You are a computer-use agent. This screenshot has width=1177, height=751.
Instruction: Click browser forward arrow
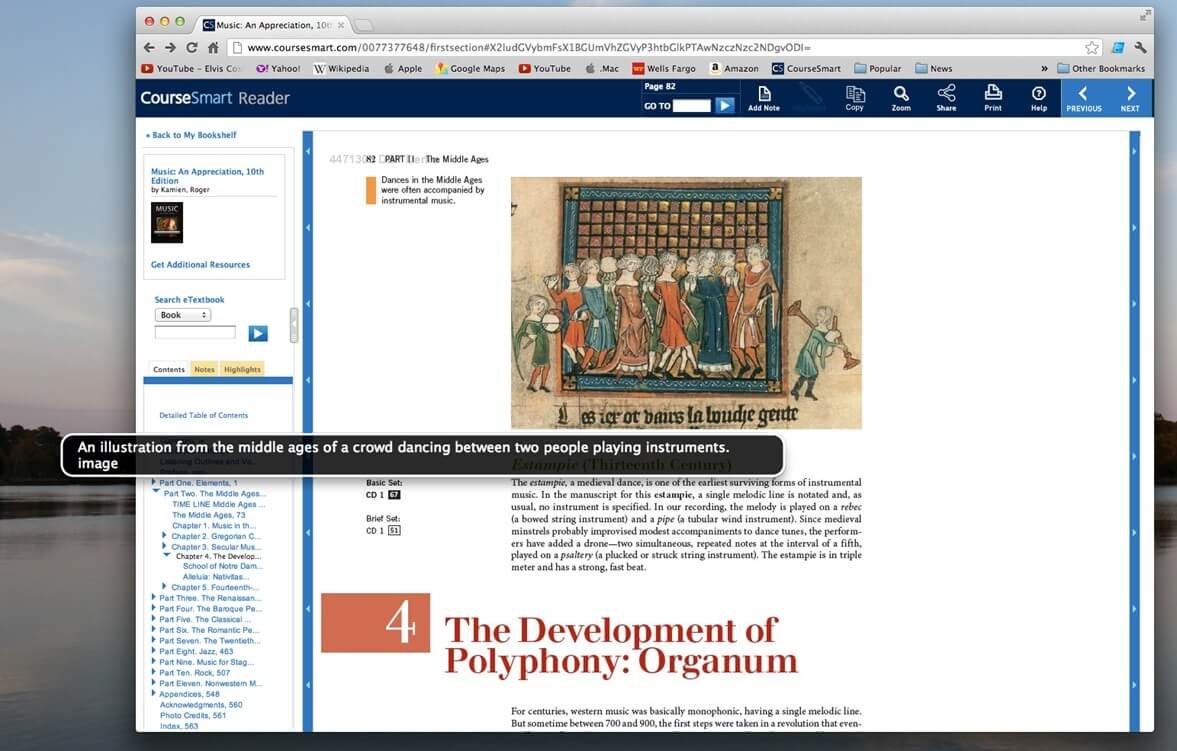(170, 47)
